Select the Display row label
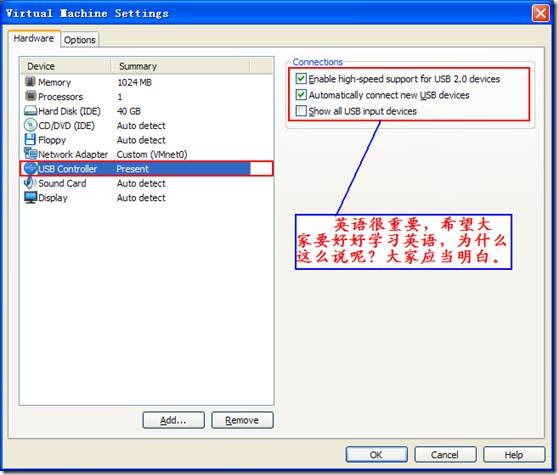Screen dimensions: 558x475 tap(53, 198)
